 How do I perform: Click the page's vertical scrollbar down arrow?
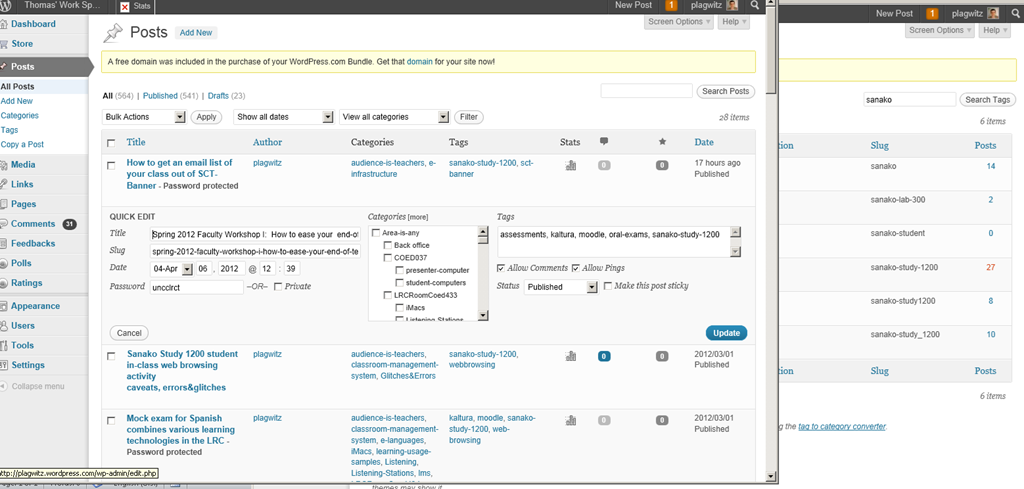tap(770, 475)
